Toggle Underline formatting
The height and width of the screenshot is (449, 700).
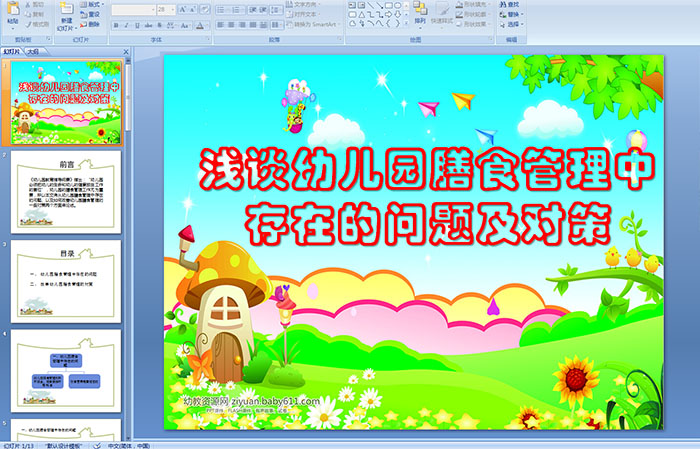pyautogui.click(x=137, y=25)
